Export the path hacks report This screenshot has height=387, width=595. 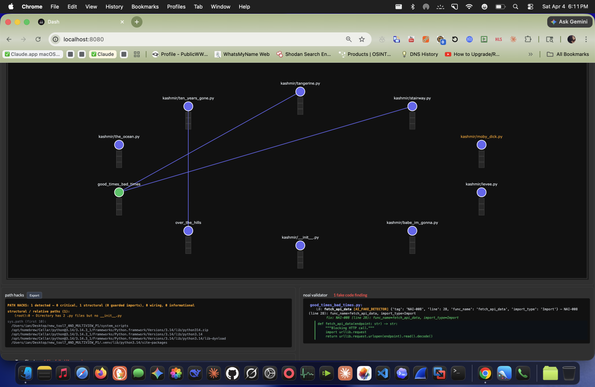tap(35, 295)
